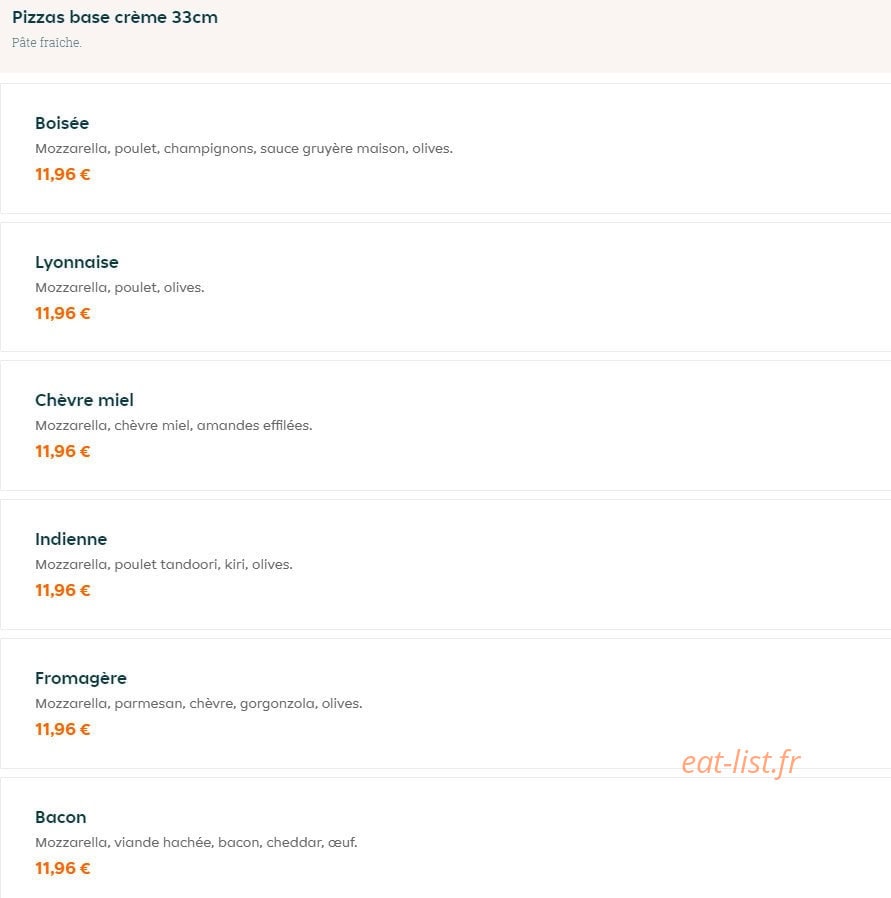Select the Lyonnaise pizza title
This screenshot has width=891, height=898.
[x=77, y=262]
